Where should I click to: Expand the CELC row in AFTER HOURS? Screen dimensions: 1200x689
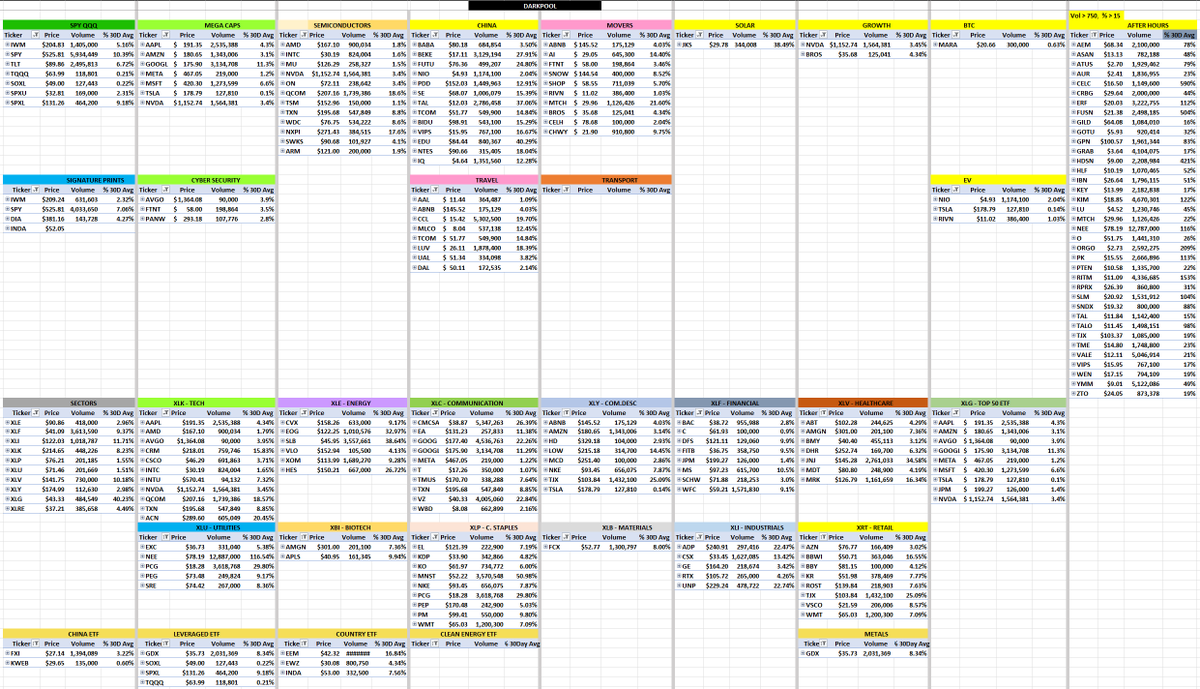tap(1073, 82)
